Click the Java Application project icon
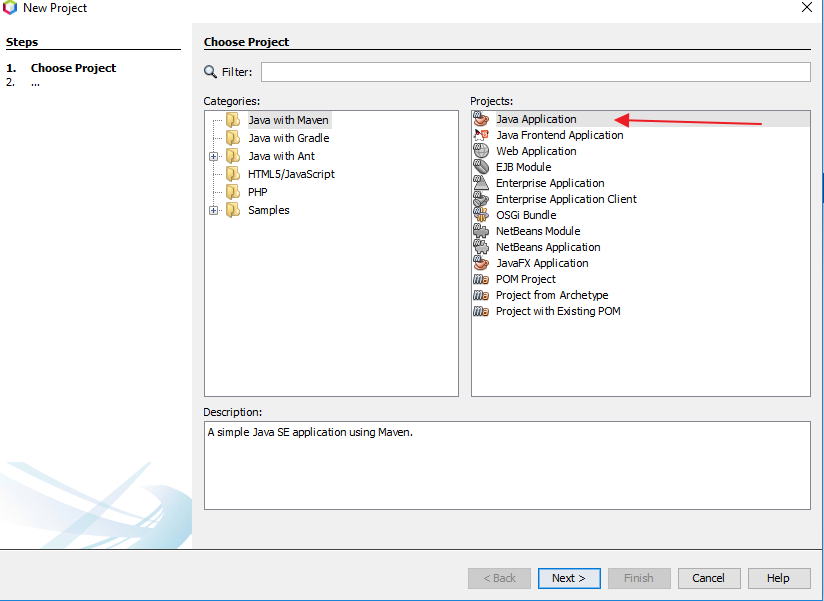This screenshot has width=824, height=601. click(481, 119)
